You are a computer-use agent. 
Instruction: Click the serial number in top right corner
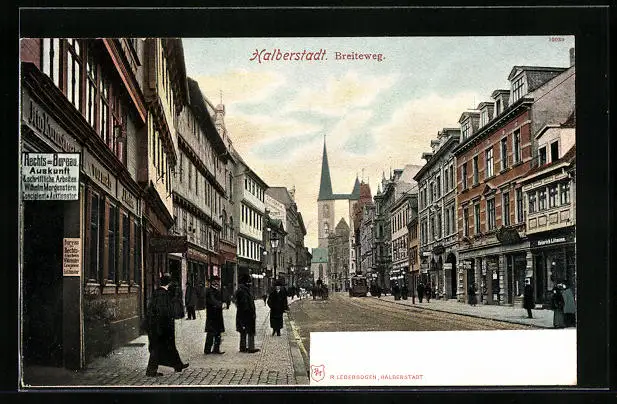tap(556, 41)
